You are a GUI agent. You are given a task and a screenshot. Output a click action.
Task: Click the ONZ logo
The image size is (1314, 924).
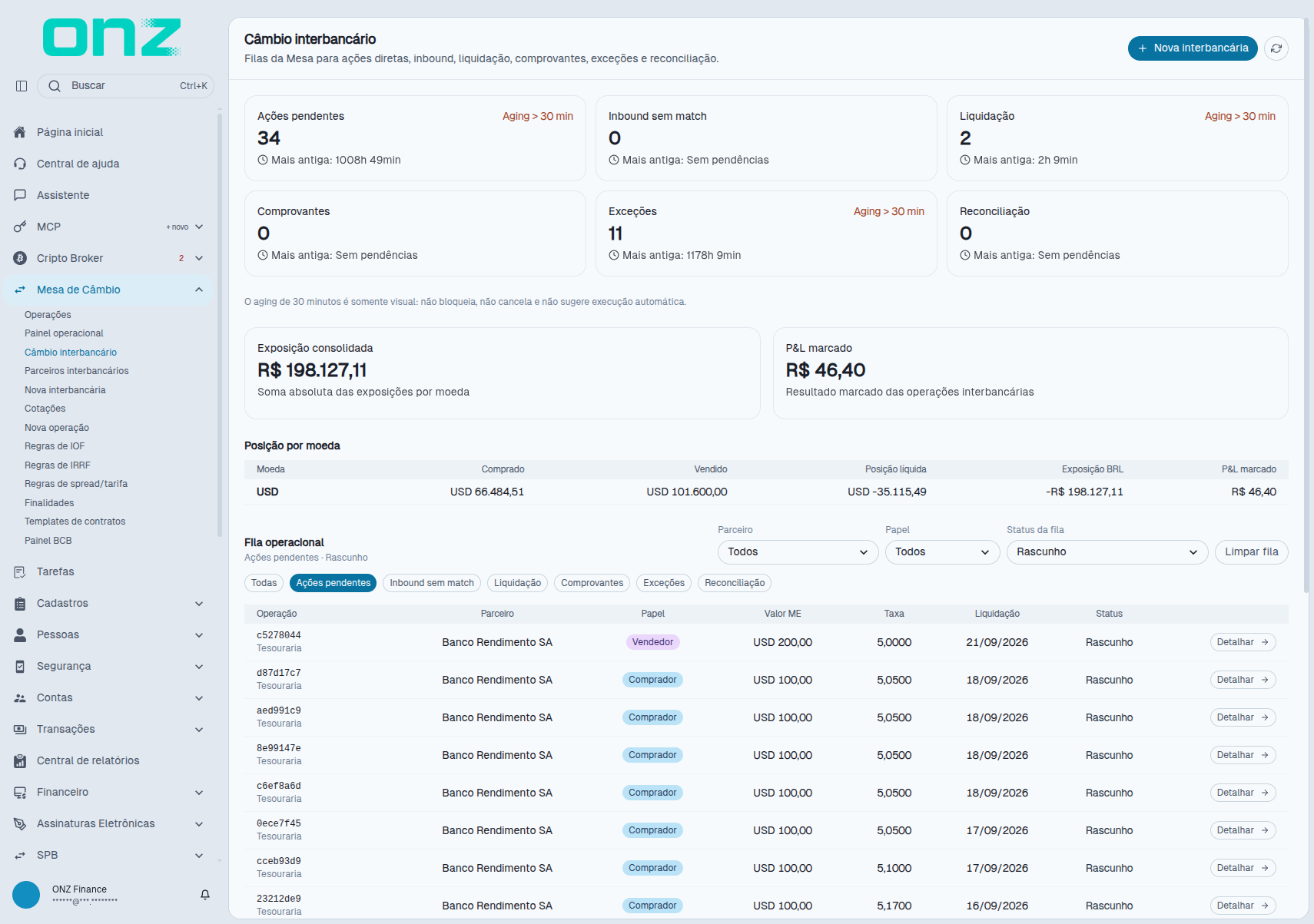[112, 38]
